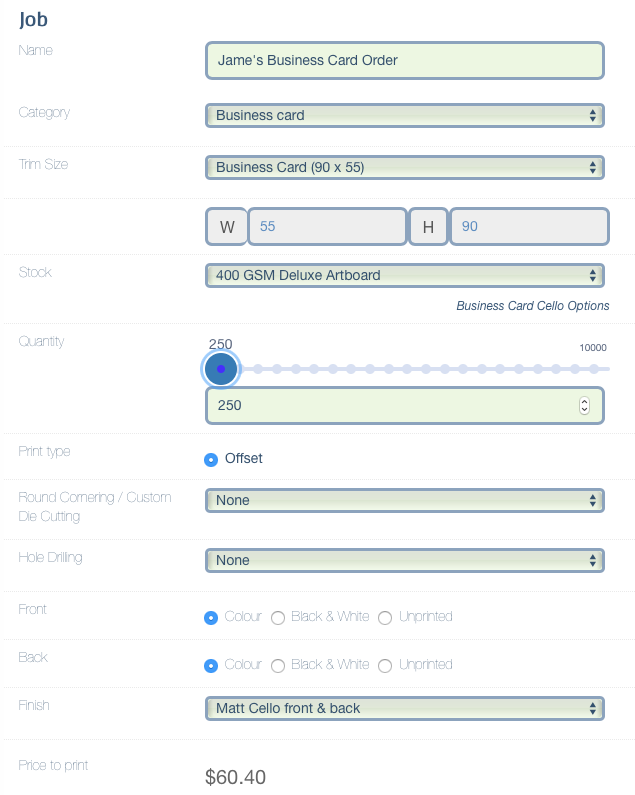Open the Finish dropdown
The image size is (635, 795).
coord(404,708)
